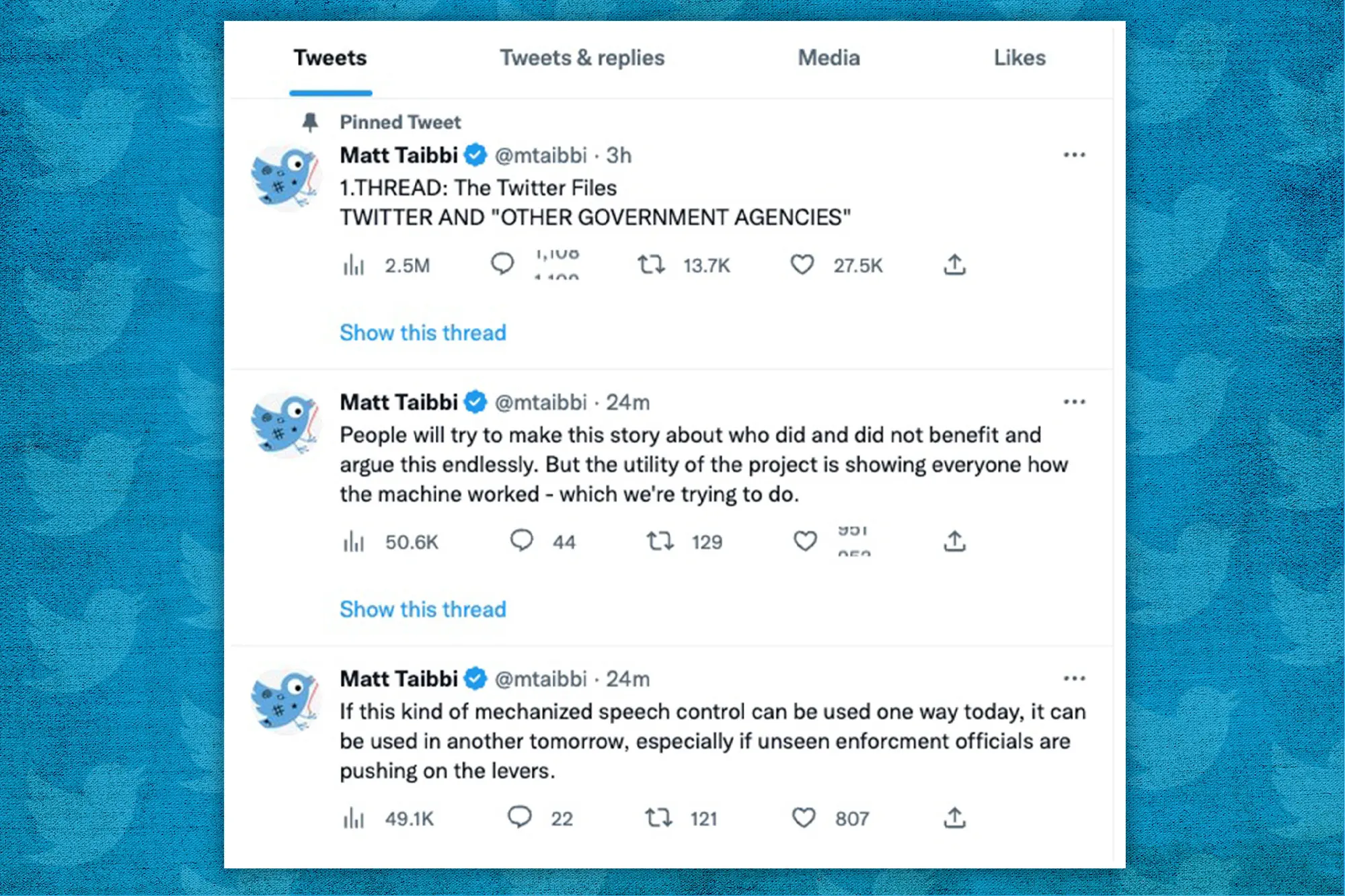
Task: Share the pinned tweet
Action: coord(954,265)
